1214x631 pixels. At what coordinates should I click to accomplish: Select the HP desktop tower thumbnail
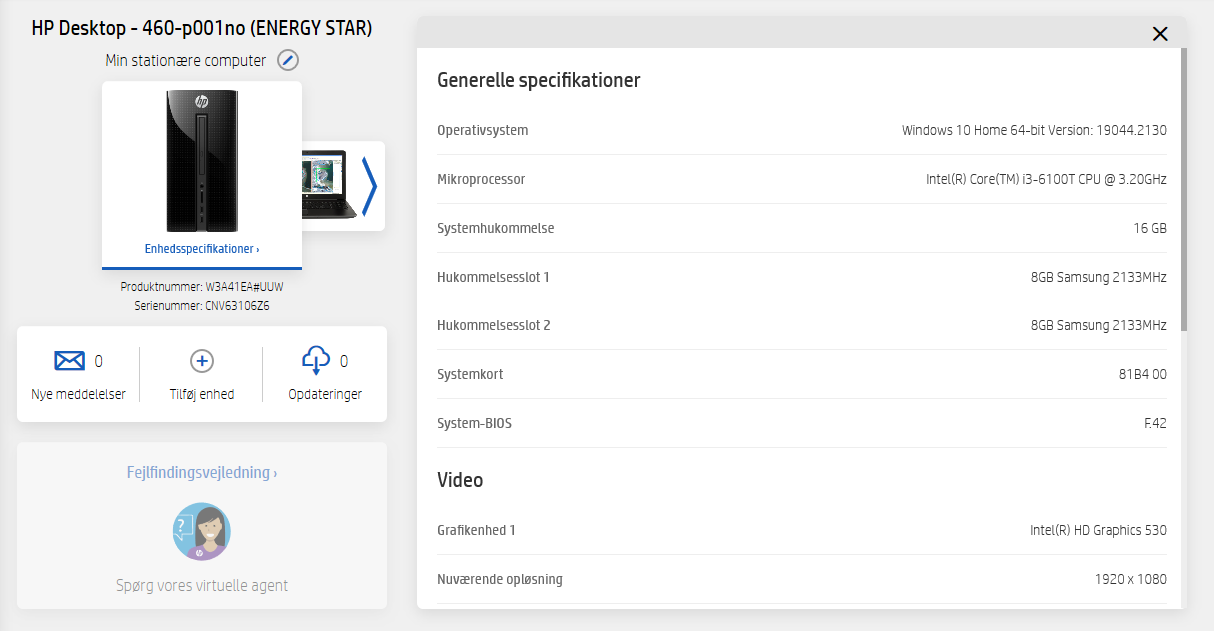pyautogui.click(x=202, y=161)
